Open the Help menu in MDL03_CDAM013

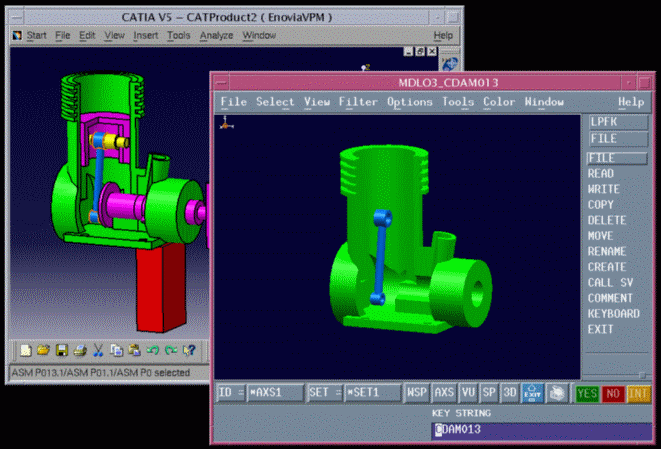coord(631,102)
